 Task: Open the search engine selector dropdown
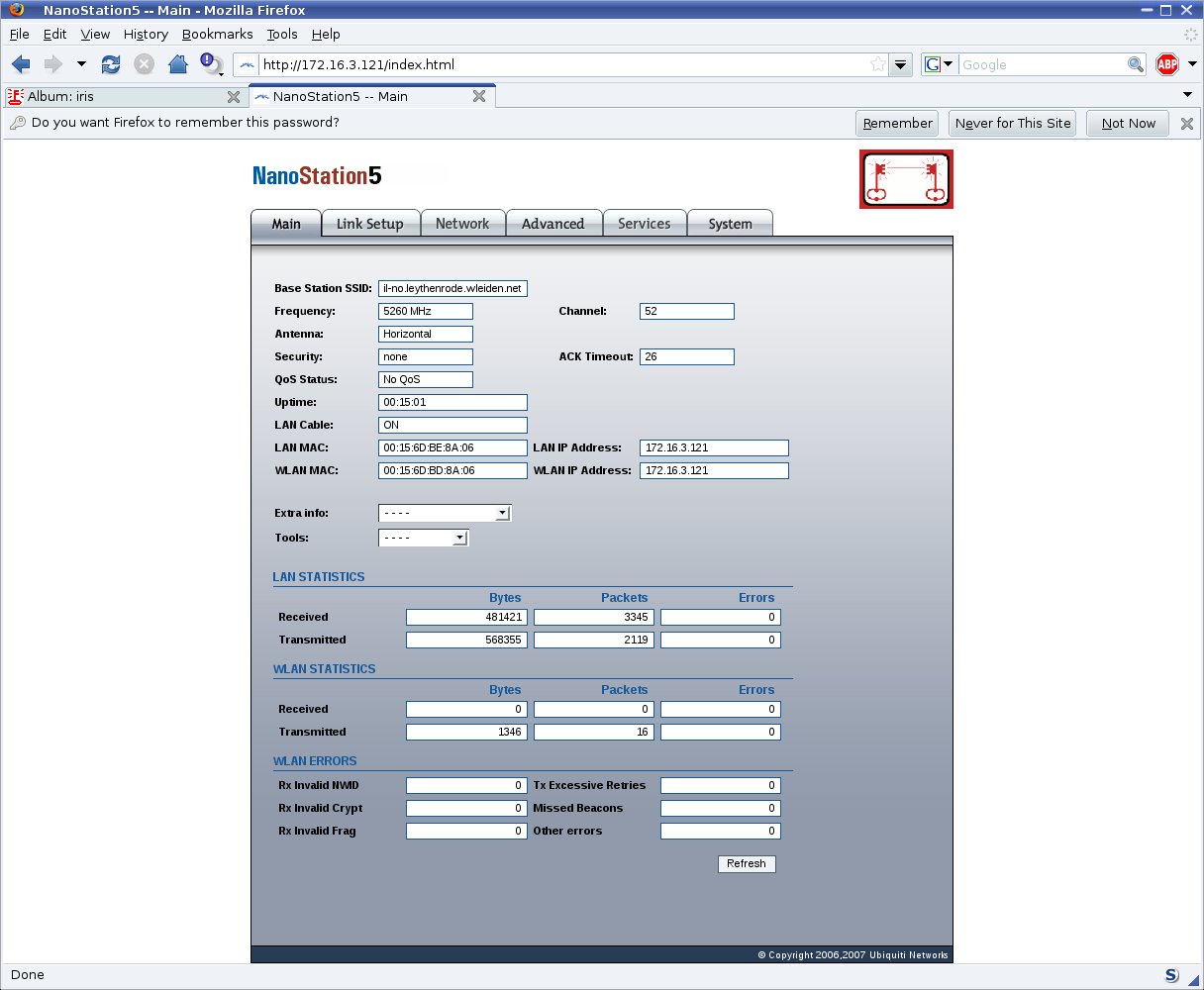pyautogui.click(x=939, y=64)
